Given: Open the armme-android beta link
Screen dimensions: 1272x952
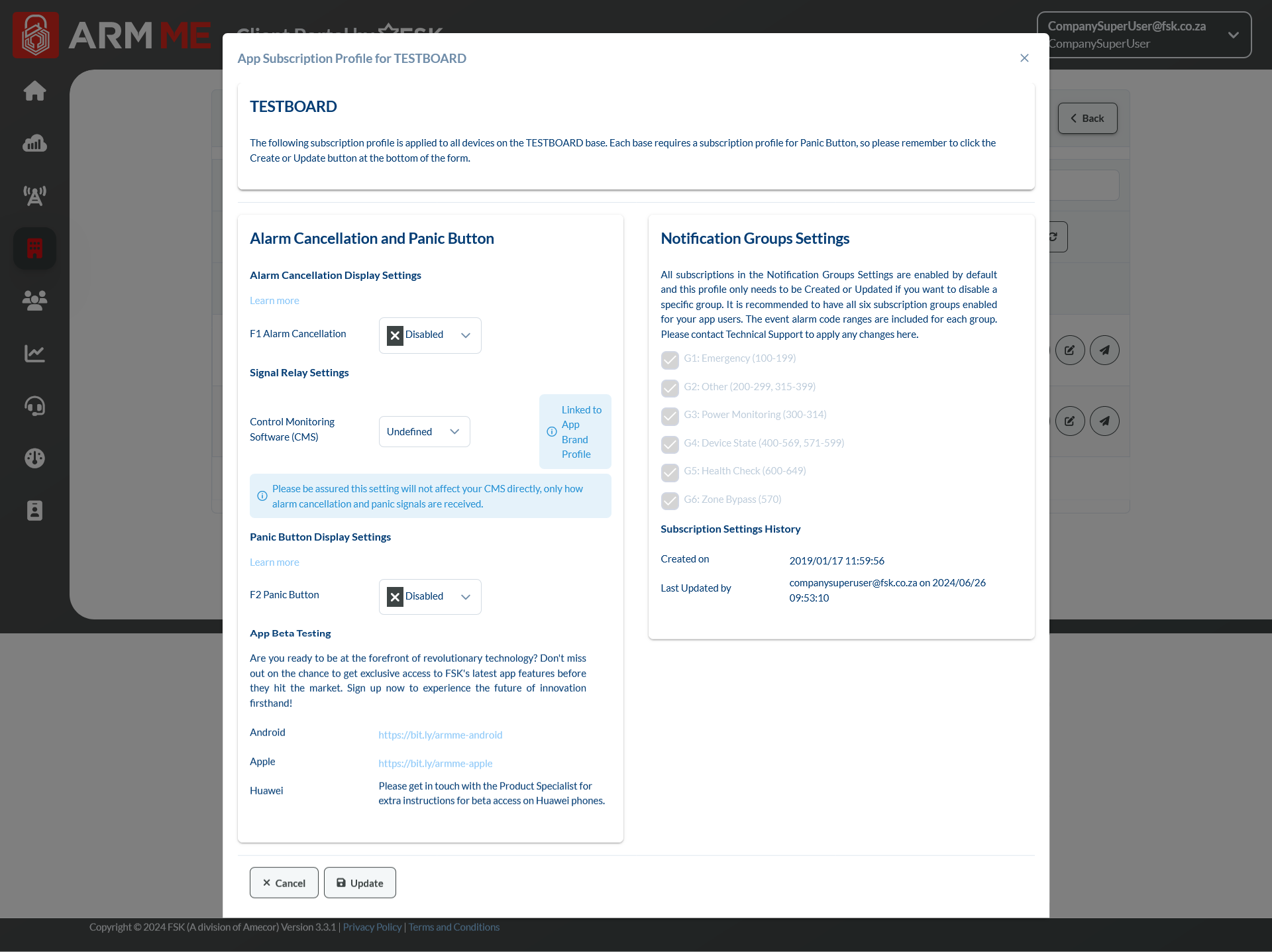Looking at the screenshot, I should tap(440, 735).
